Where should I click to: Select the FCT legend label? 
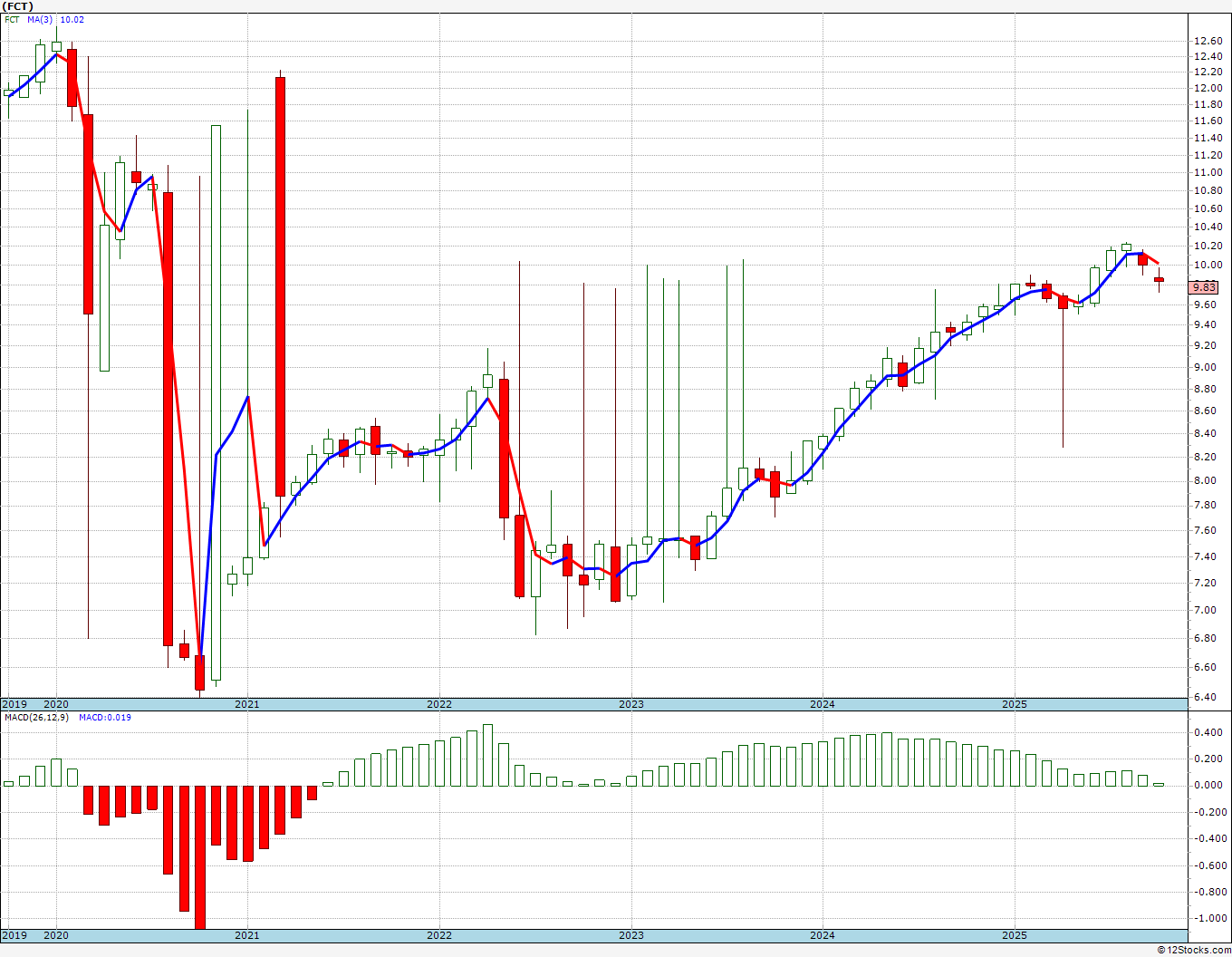pyautogui.click(x=13, y=19)
